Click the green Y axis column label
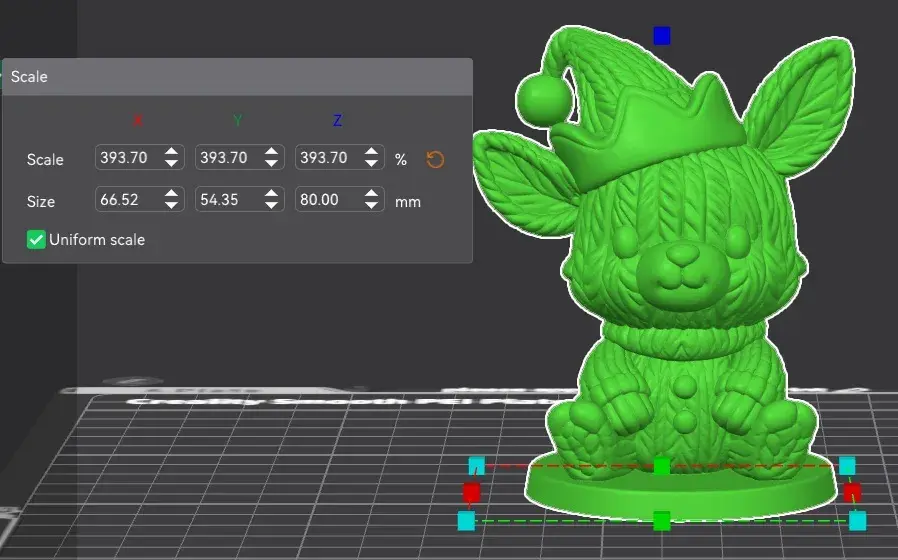 pos(238,120)
